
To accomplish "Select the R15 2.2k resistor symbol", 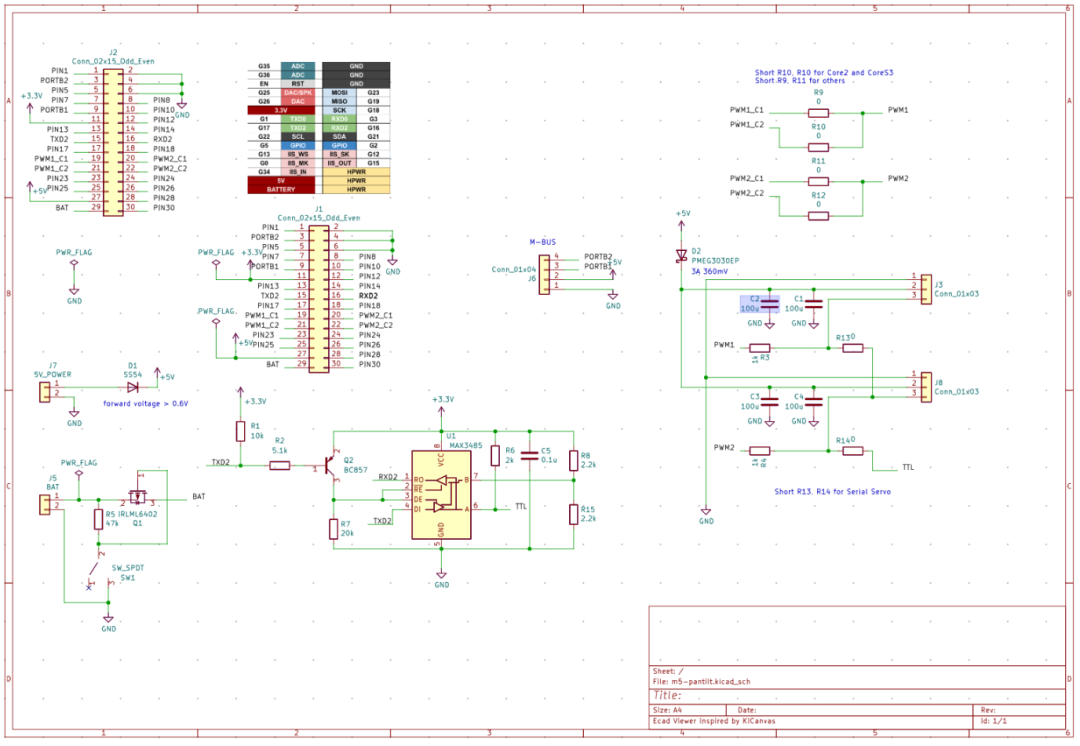I will tap(573, 514).
